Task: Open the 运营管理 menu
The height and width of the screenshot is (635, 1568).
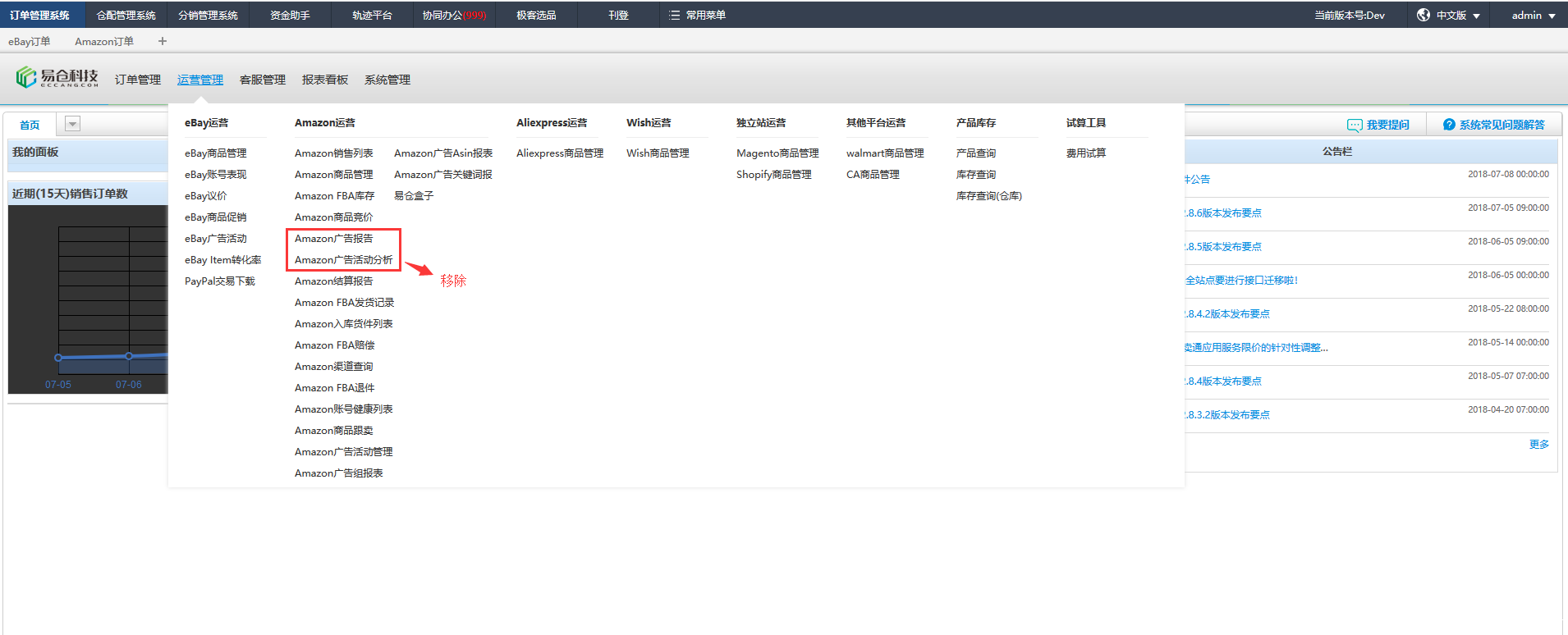Action: pos(199,80)
